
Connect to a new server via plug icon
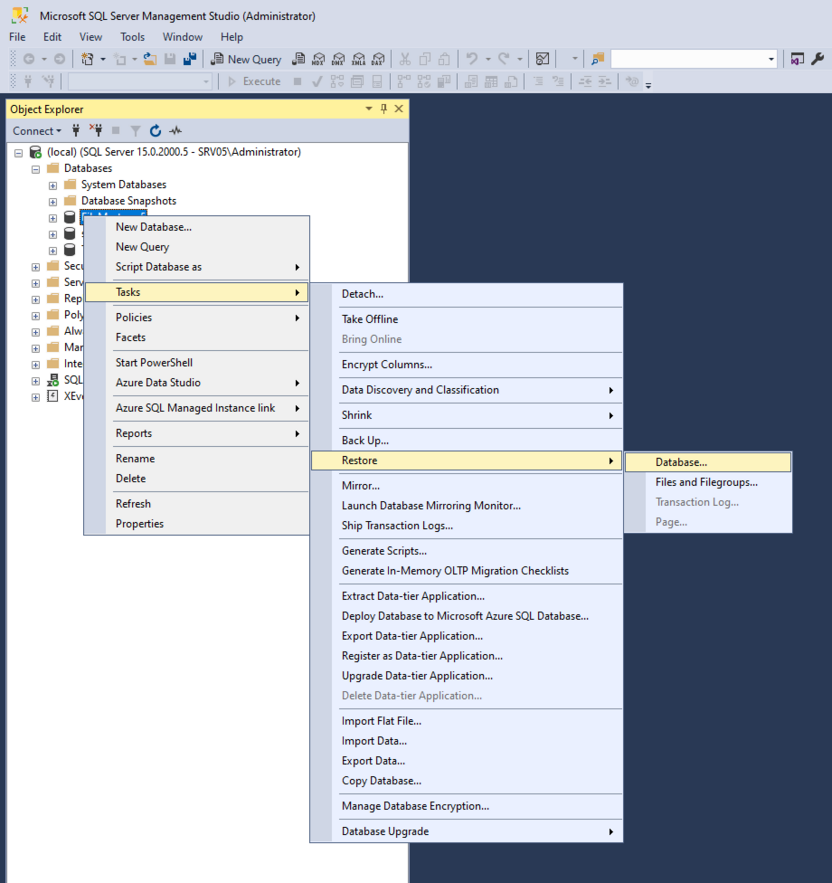(x=75, y=131)
